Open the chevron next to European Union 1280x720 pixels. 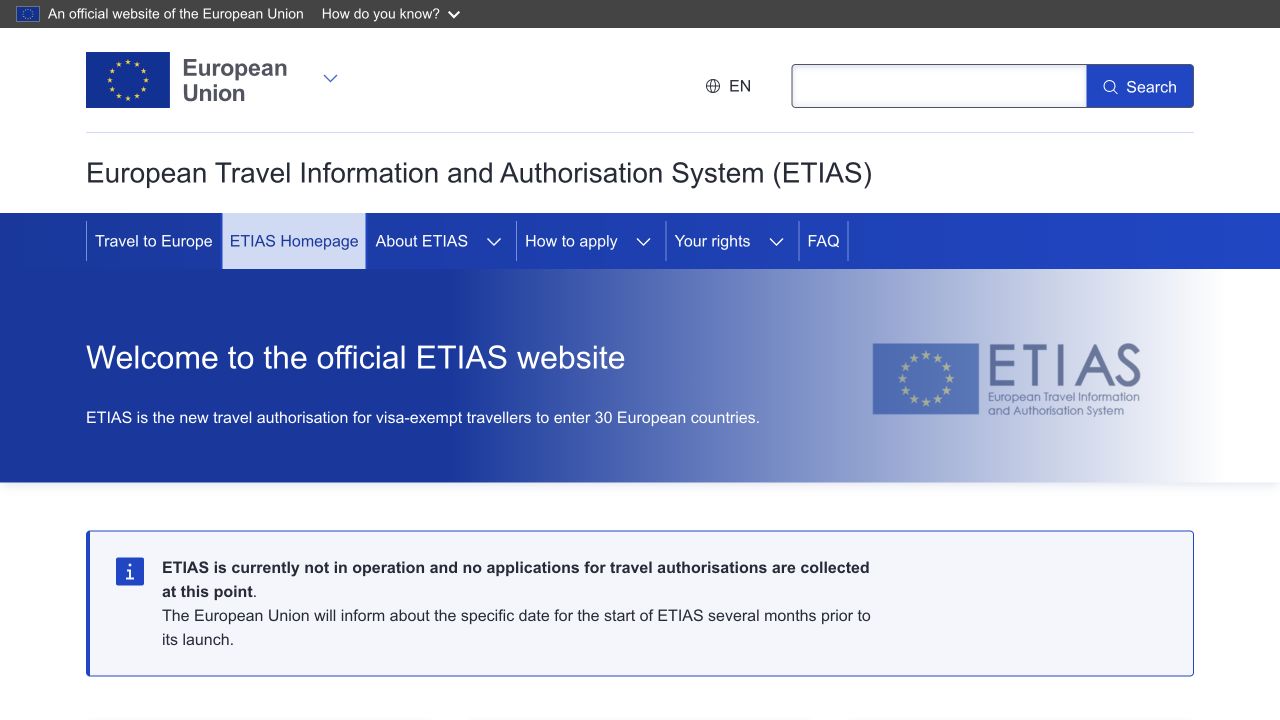(330, 78)
